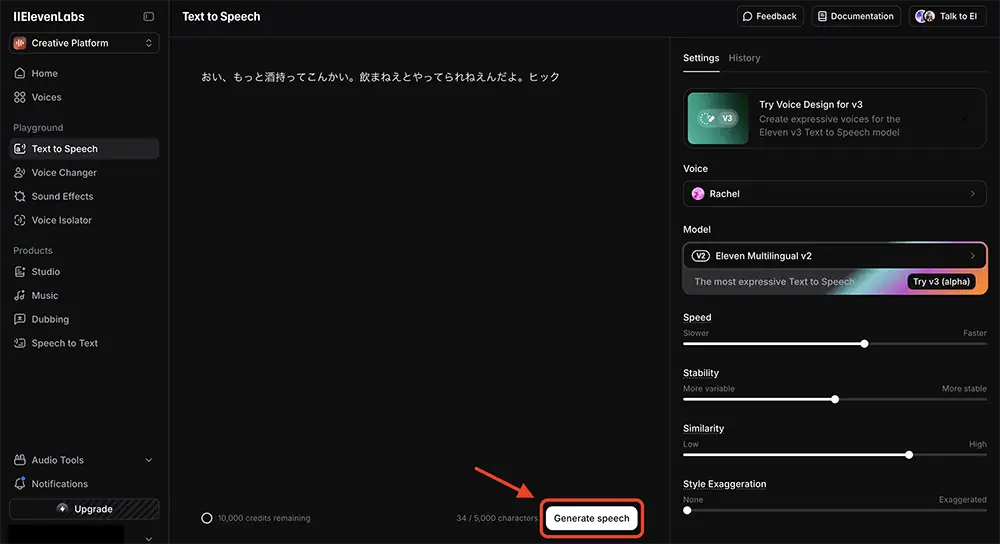The image size is (1000, 544).
Task: Adjust the Style Exaggeration slider handle
Action: (x=687, y=510)
